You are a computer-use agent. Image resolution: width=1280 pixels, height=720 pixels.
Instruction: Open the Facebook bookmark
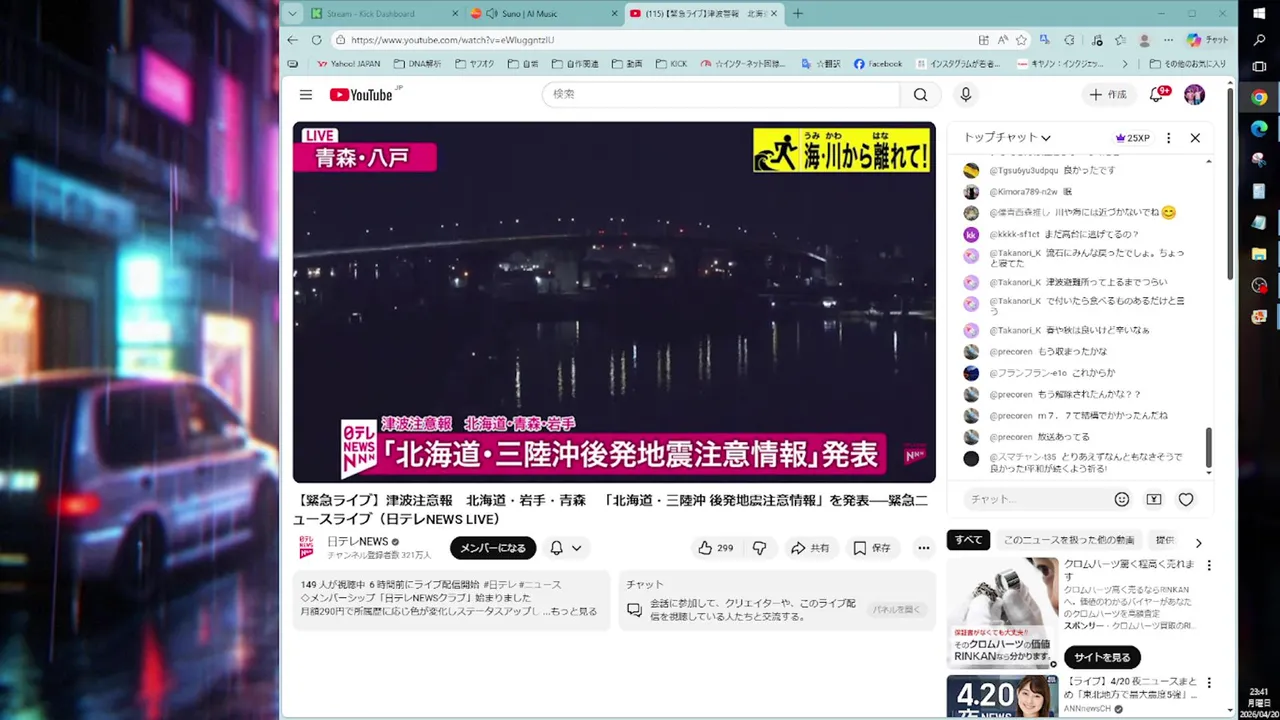(x=878, y=64)
